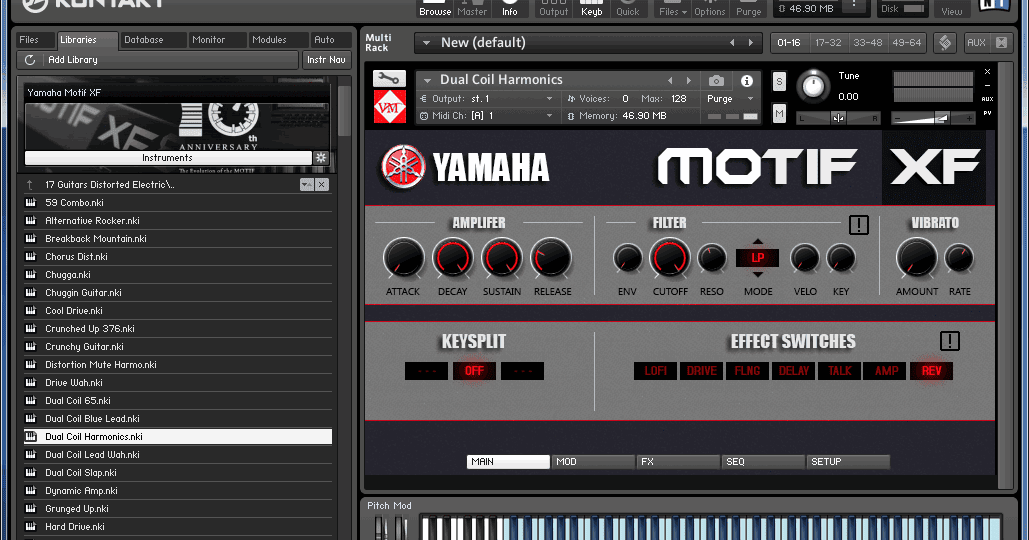Open the folder history dropdown in browser
Viewport: 1029px width, 540px height.
tap(306, 184)
